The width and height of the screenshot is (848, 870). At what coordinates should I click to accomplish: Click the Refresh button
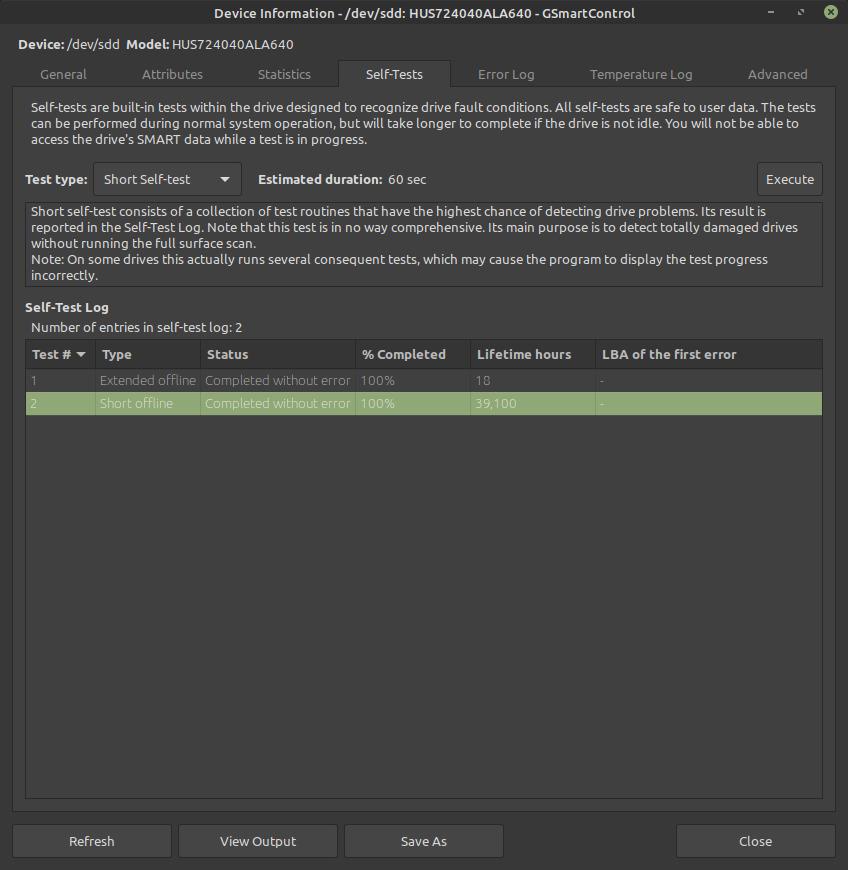92,841
